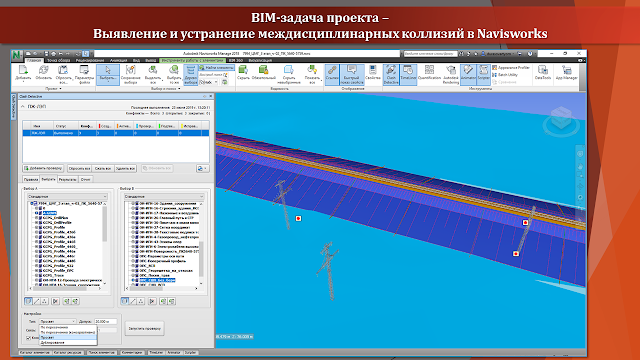Switch to the Главная ribbon tab
Viewport: 640px width, 360px height.
34,60
